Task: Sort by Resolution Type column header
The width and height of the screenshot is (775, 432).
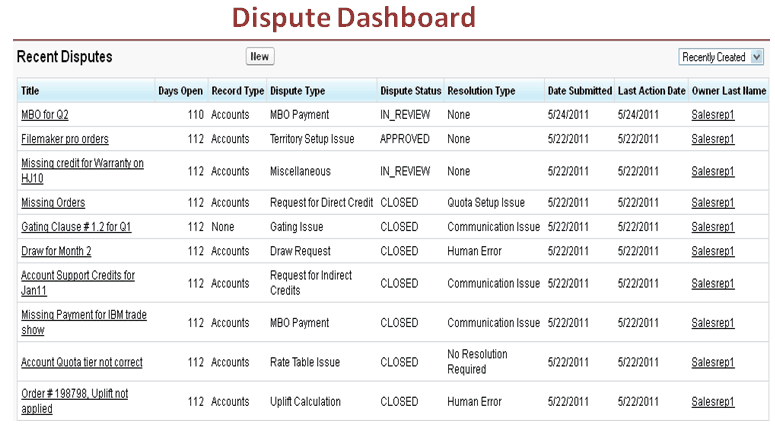Action: [481, 91]
